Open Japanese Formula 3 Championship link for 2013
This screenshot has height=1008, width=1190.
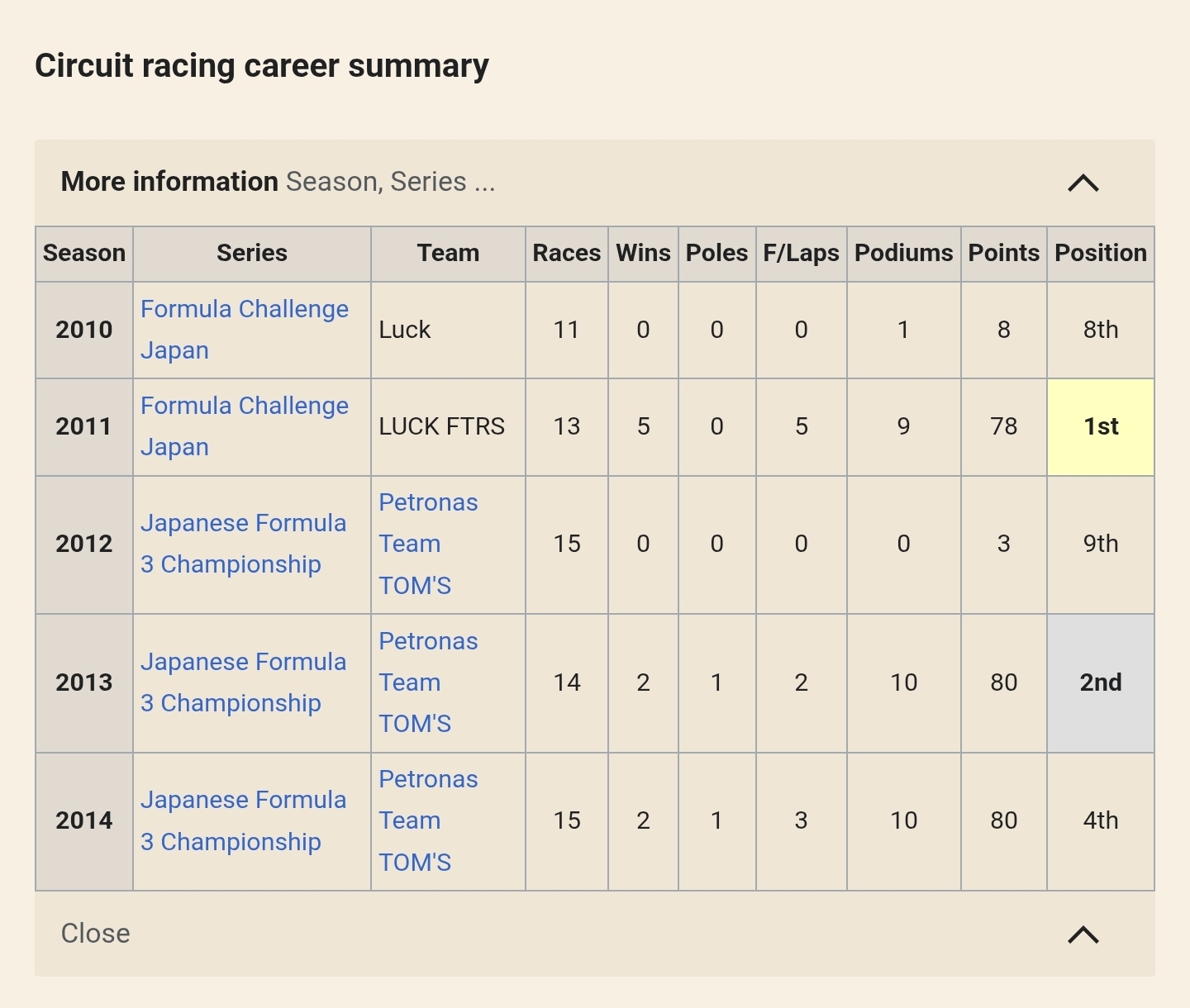[x=243, y=682]
